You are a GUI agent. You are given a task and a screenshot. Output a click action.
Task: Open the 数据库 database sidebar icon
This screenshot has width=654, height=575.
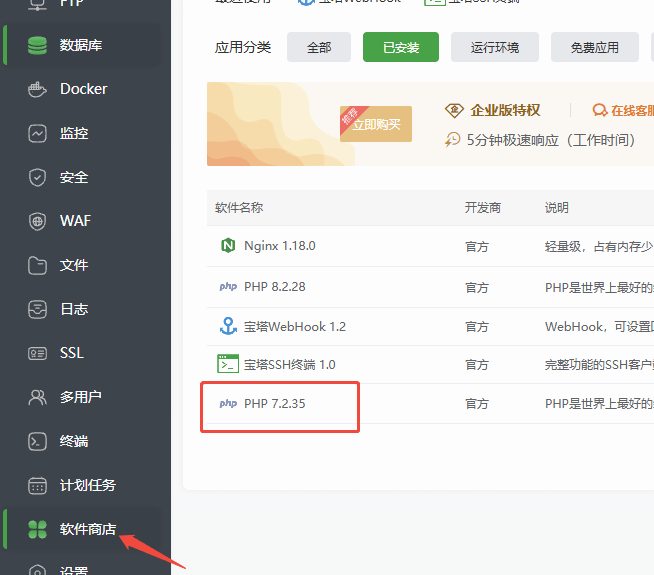(37, 45)
